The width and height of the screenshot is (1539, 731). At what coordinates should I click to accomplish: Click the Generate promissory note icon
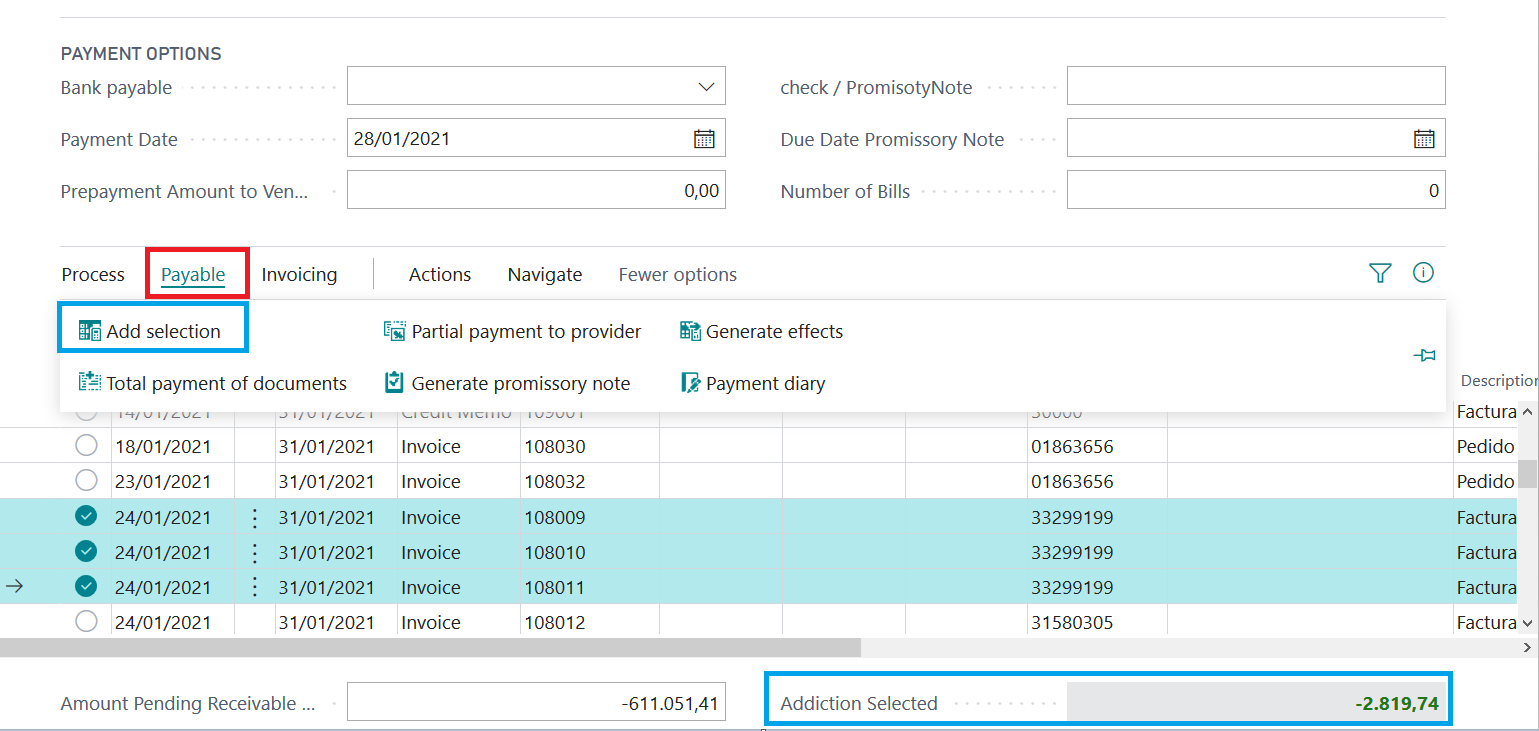(395, 383)
